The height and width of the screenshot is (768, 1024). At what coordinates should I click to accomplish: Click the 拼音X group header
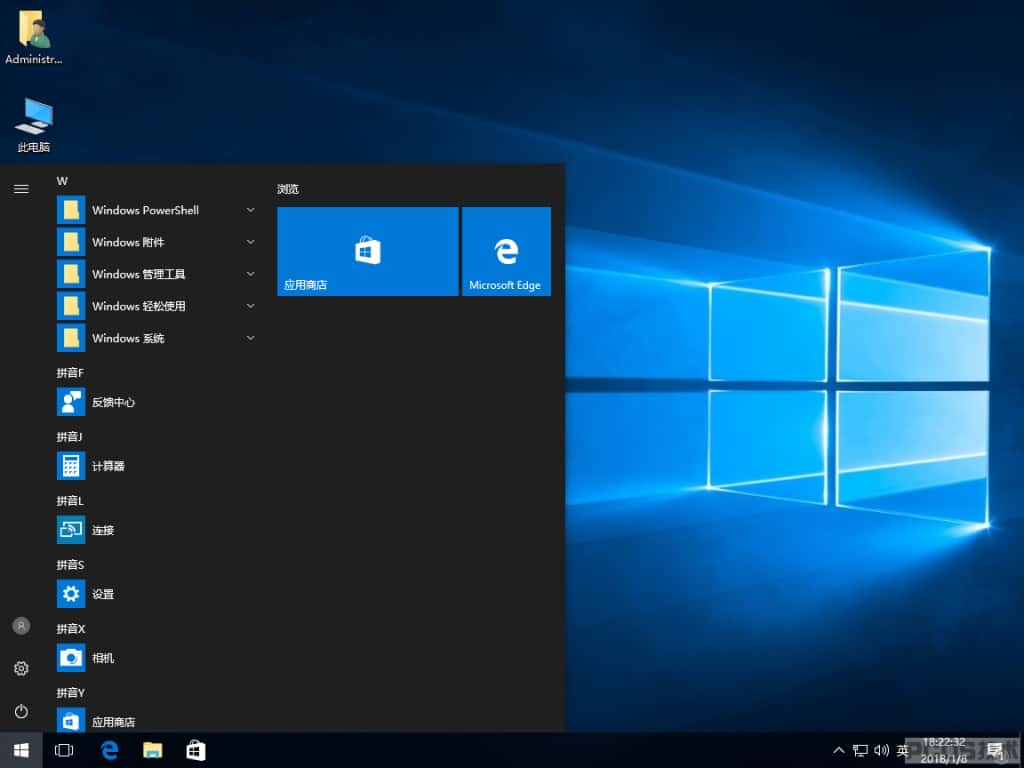[x=71, y=629]
